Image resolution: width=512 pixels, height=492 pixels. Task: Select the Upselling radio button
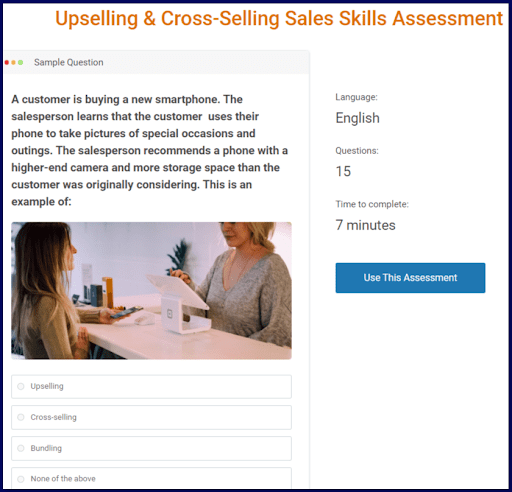pyautogui.click(x=21, y=386)
